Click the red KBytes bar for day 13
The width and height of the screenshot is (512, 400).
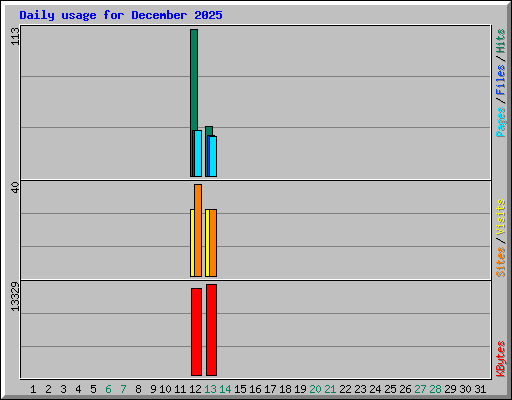211,330
